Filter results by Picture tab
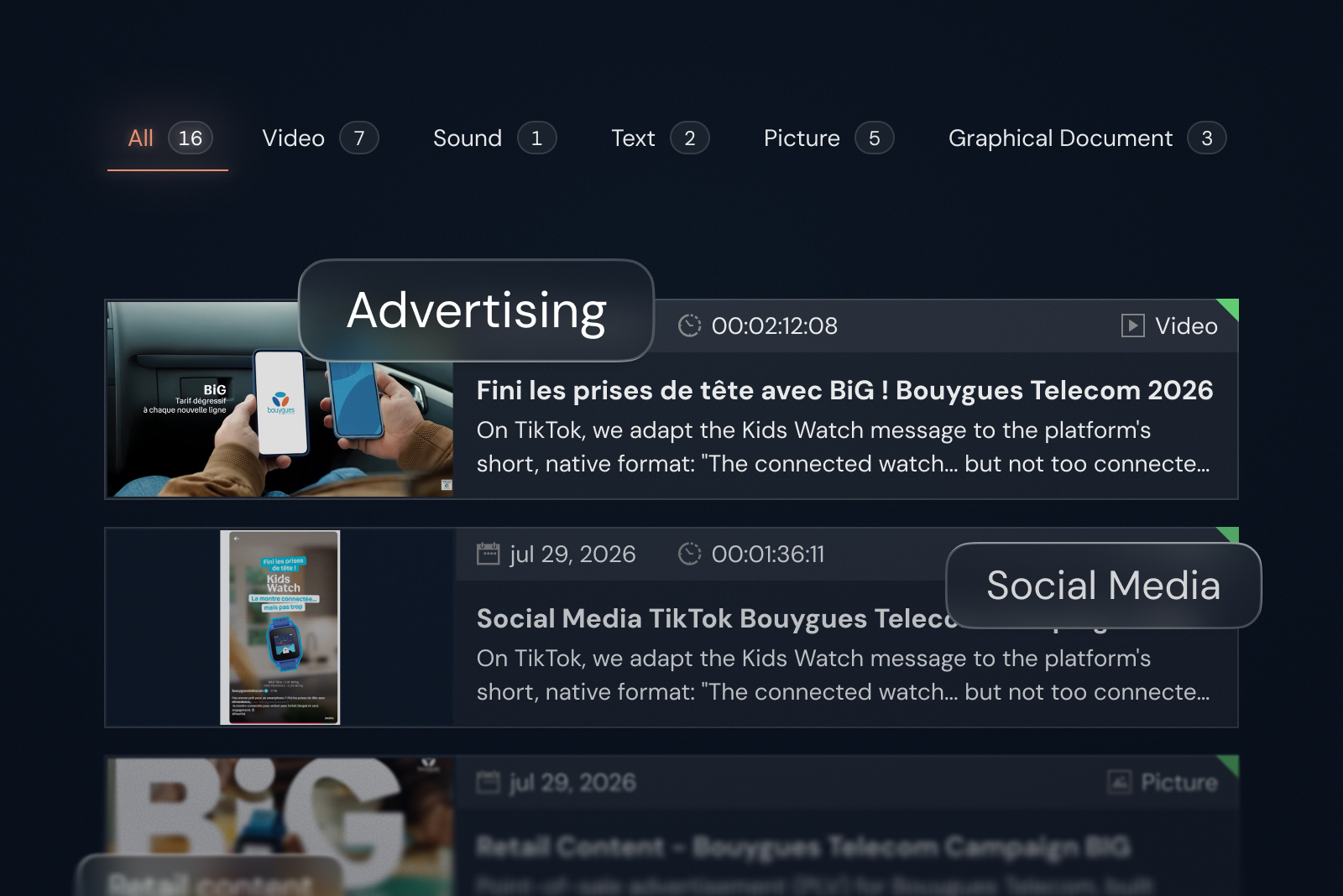 click(x=828, y=138)
